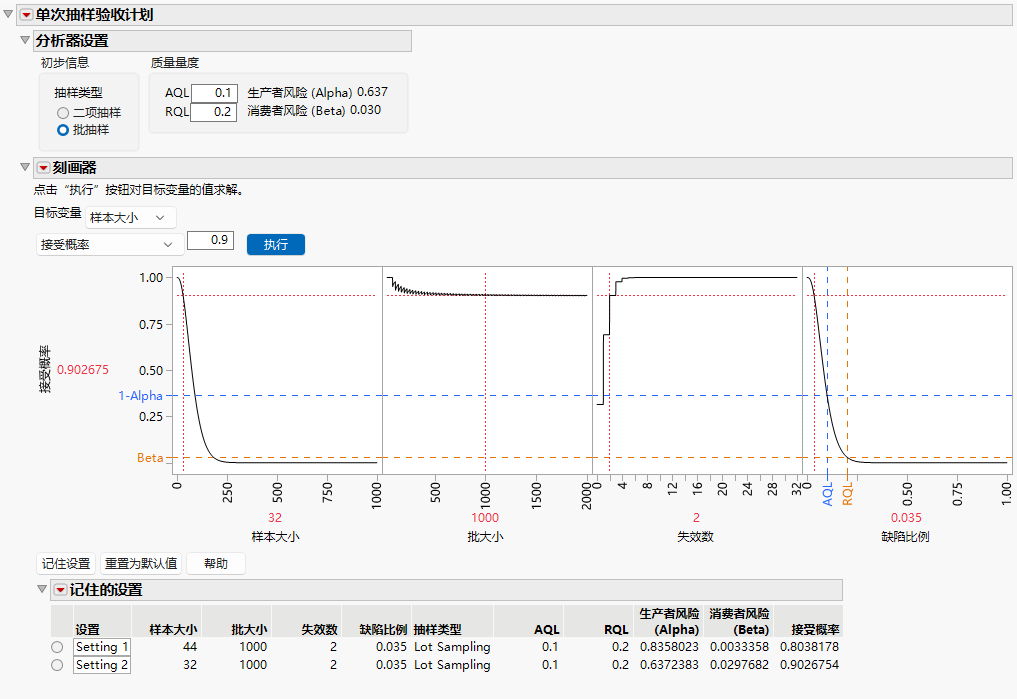Click the 缺陷比例 axis label
Viewport: 1017px width, 699px height.
point(905,537)
